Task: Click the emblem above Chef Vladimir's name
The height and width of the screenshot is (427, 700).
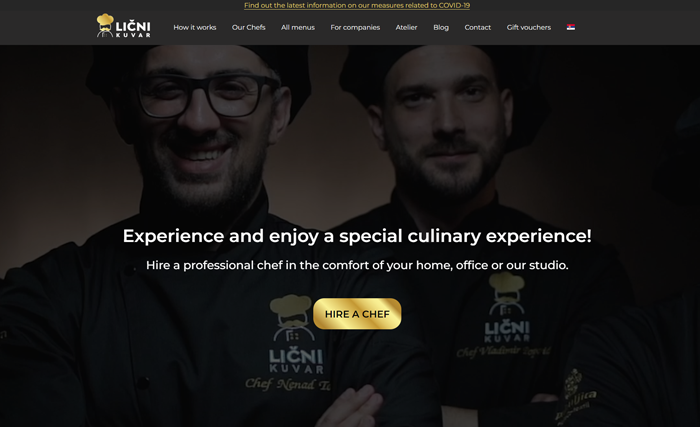Action: [507, 307]
